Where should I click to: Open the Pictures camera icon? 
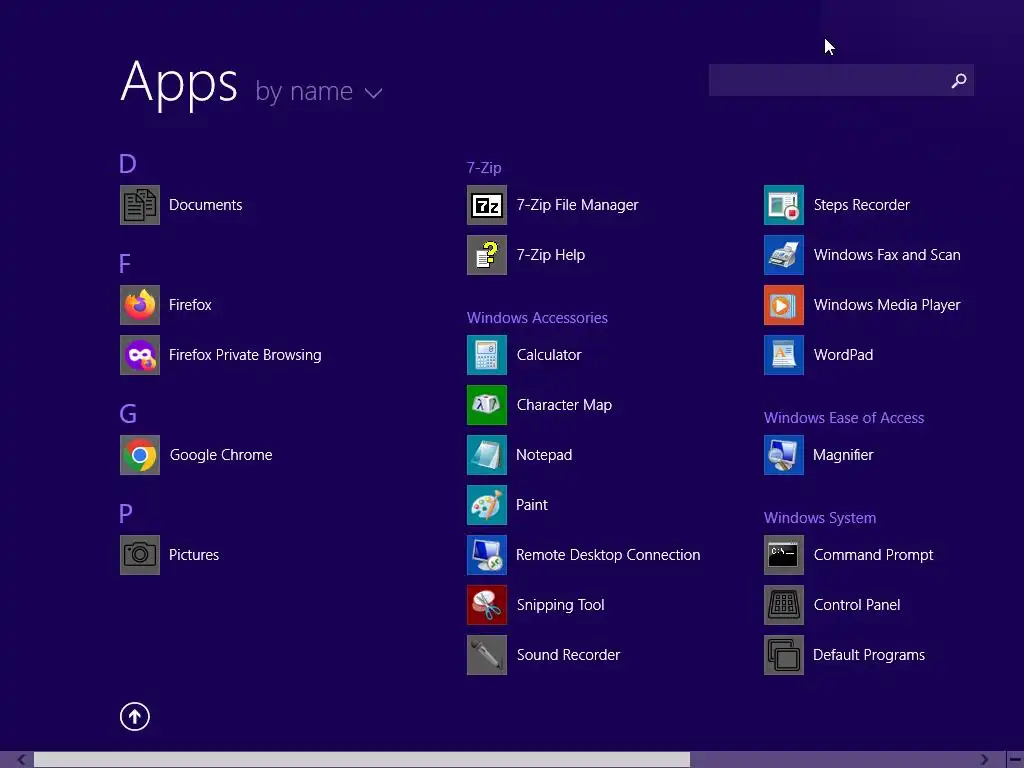140,555
